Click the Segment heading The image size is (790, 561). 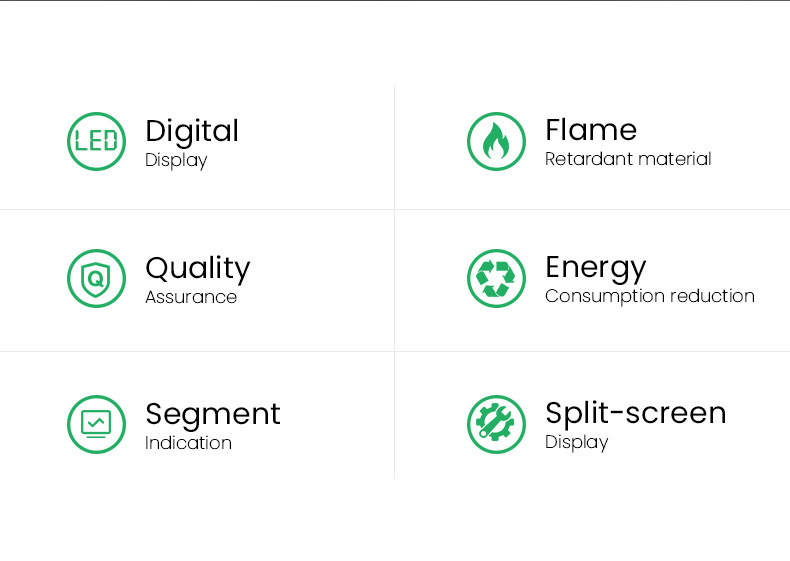(213, 413)
